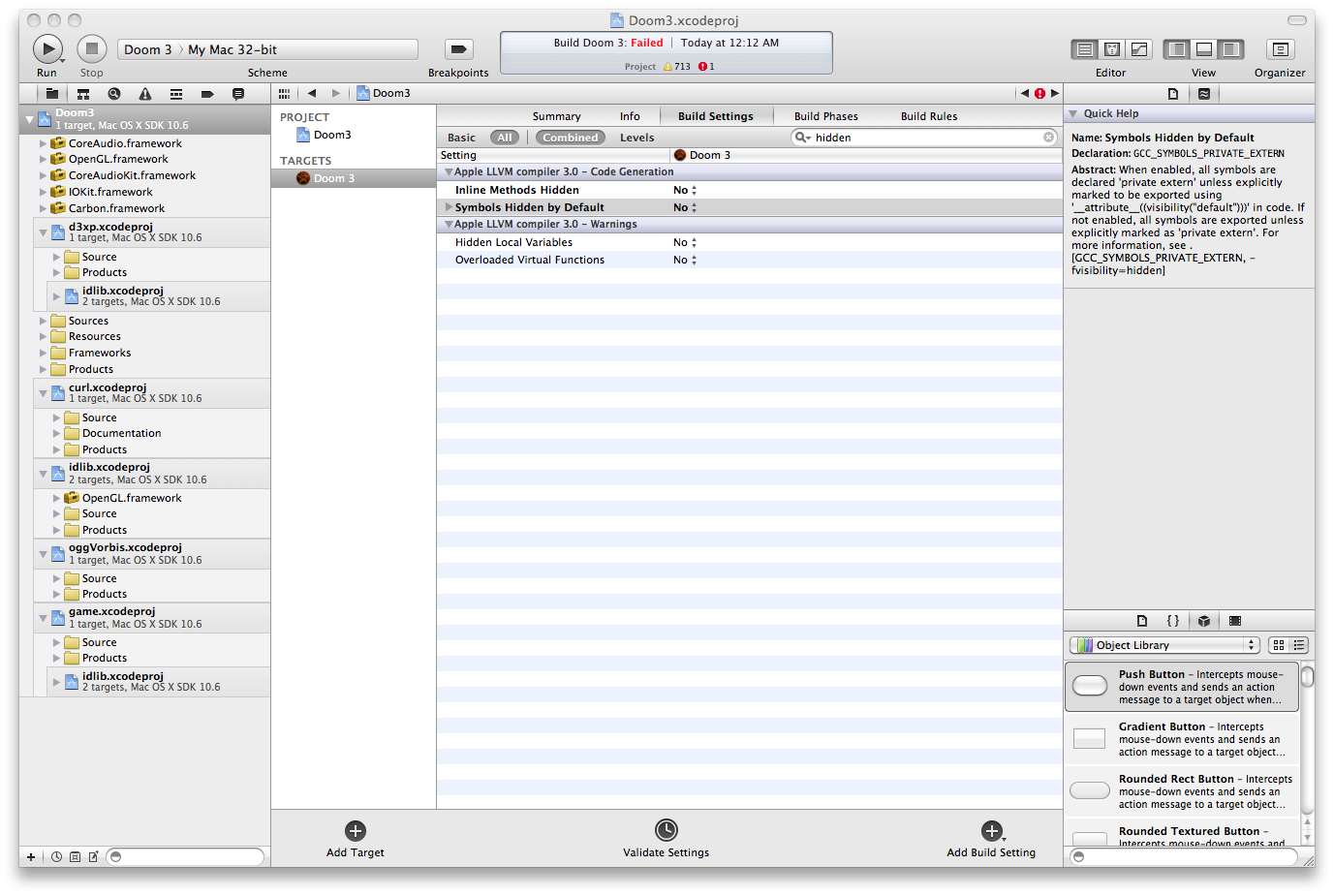Collapse the LLVM Code Generation section
Image resolution: width=1334 pixels, height=896 pixels.
point(449,171)
